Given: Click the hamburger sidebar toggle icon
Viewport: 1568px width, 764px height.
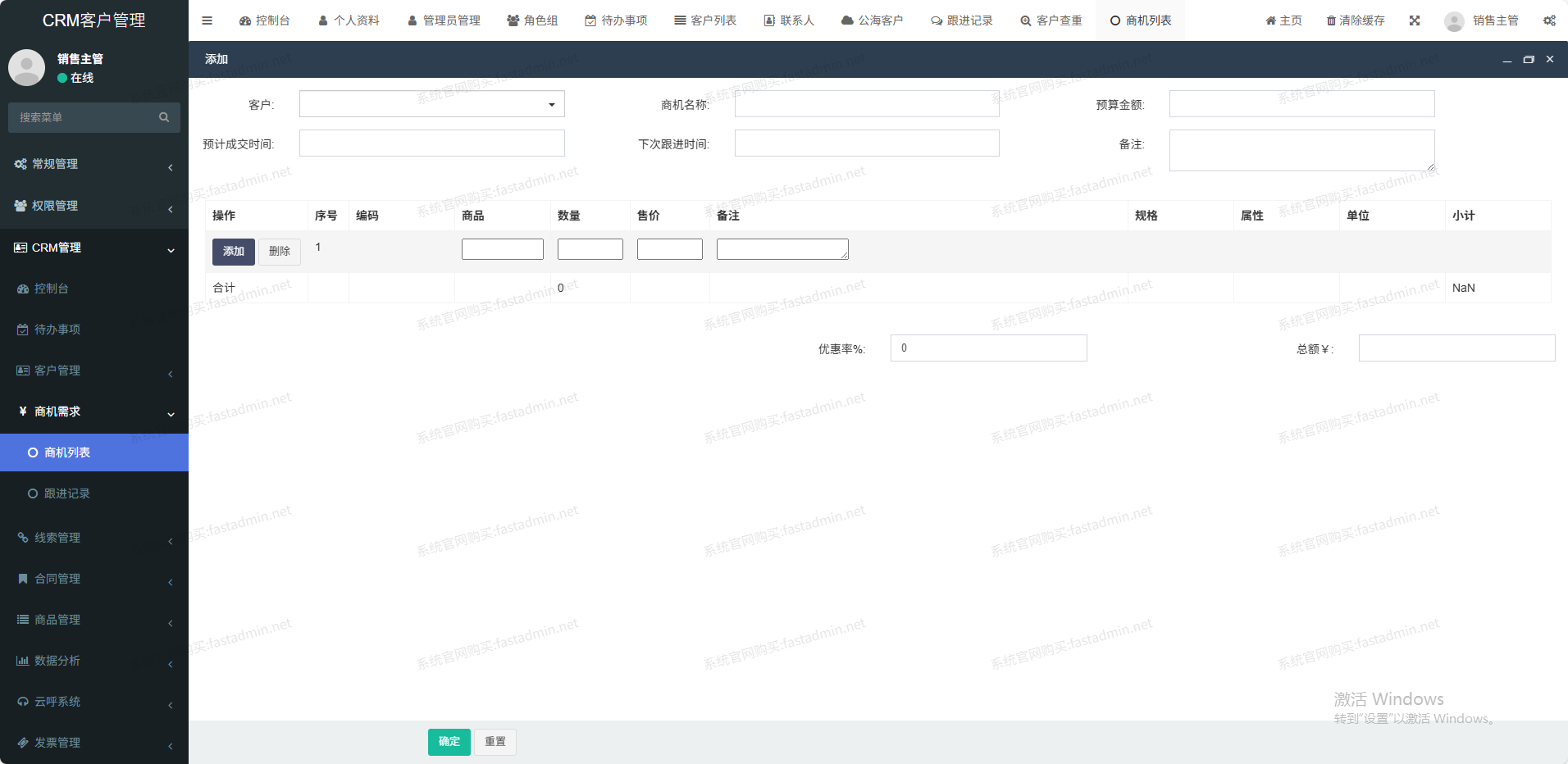Looking at the screenshot, I should [x=207, y=20].
